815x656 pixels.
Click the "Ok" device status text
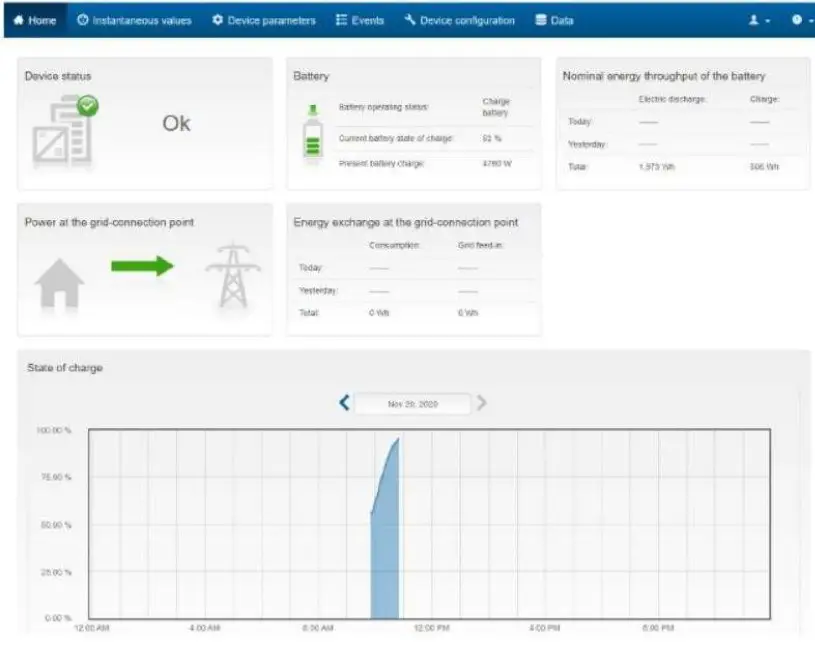coord(176,124)
